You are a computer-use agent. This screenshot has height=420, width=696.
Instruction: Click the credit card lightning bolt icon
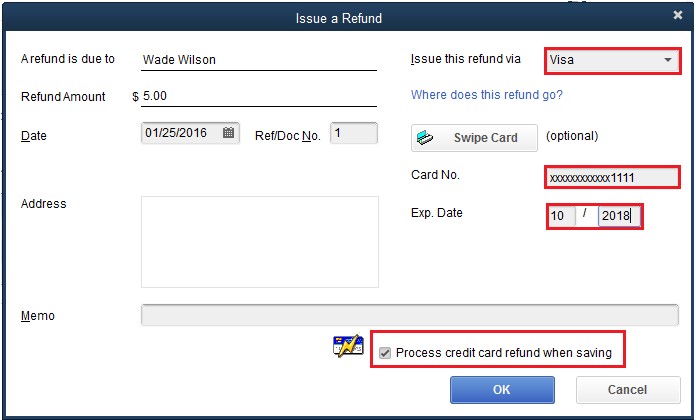(x=348, y=346)
